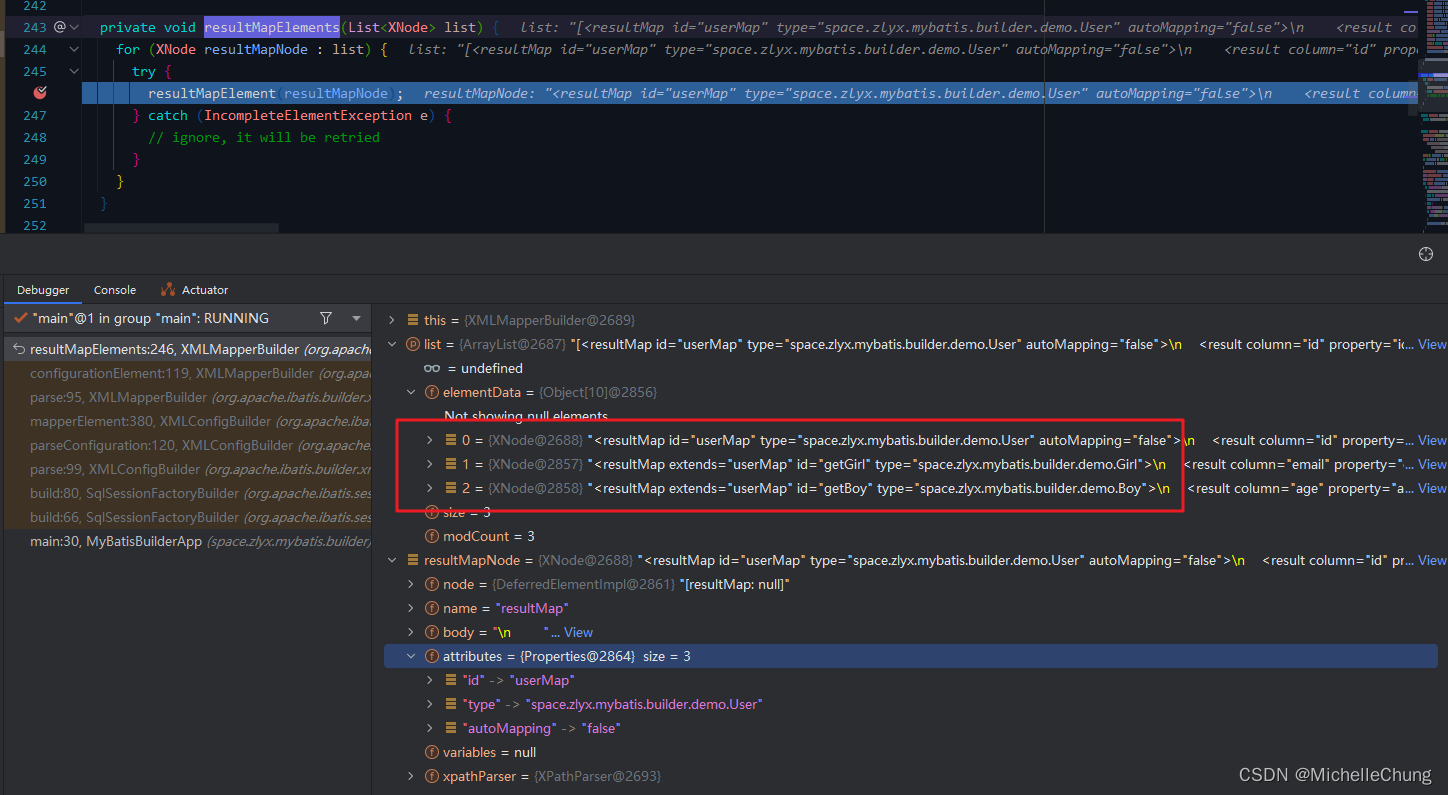Click the override gutter icon at line 243
The height and width of the screenshot is (795, 1448).
pyautogui.click(x=59, y=28)
